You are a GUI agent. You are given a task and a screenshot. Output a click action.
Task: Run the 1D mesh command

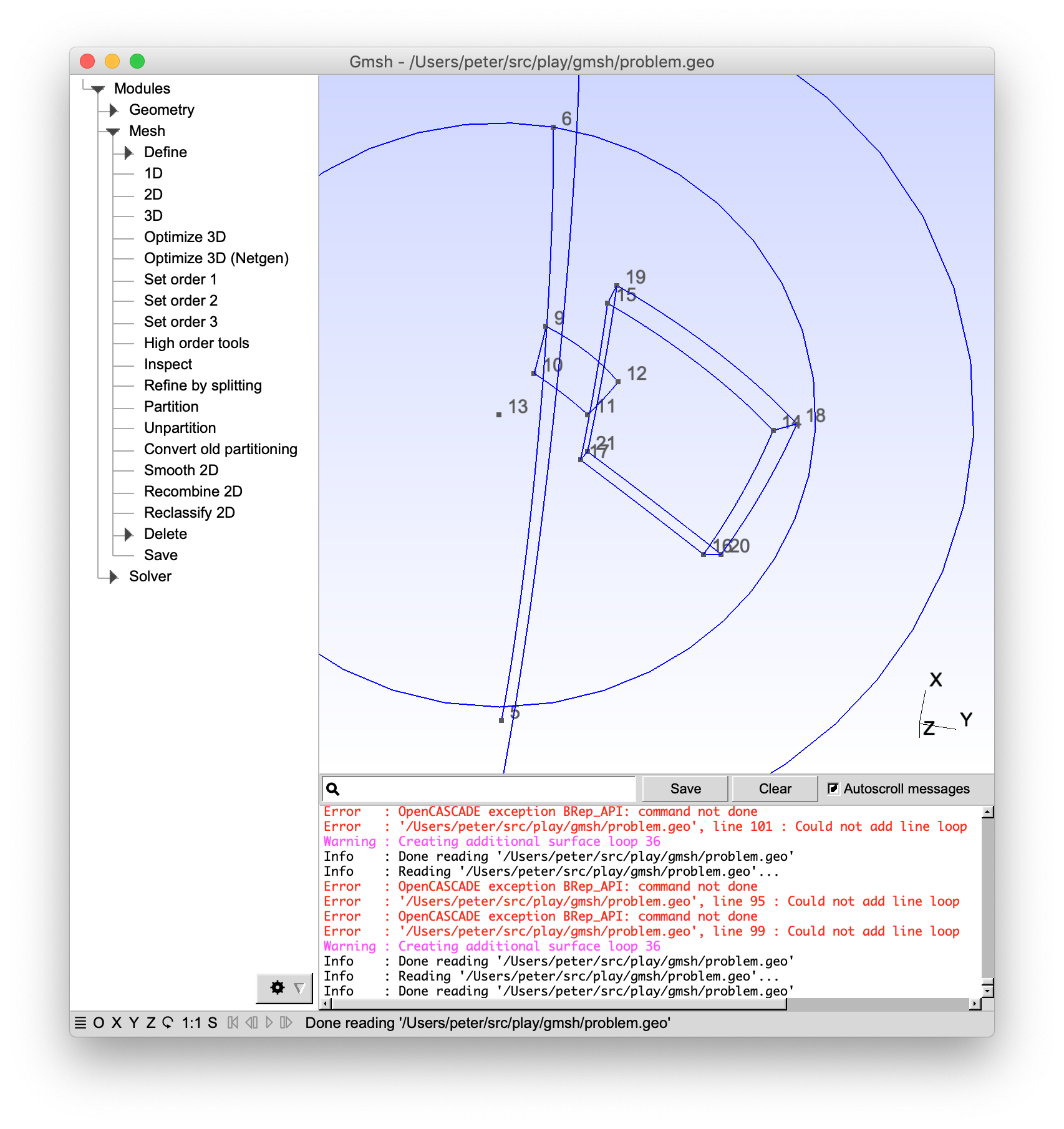[153, 173]
